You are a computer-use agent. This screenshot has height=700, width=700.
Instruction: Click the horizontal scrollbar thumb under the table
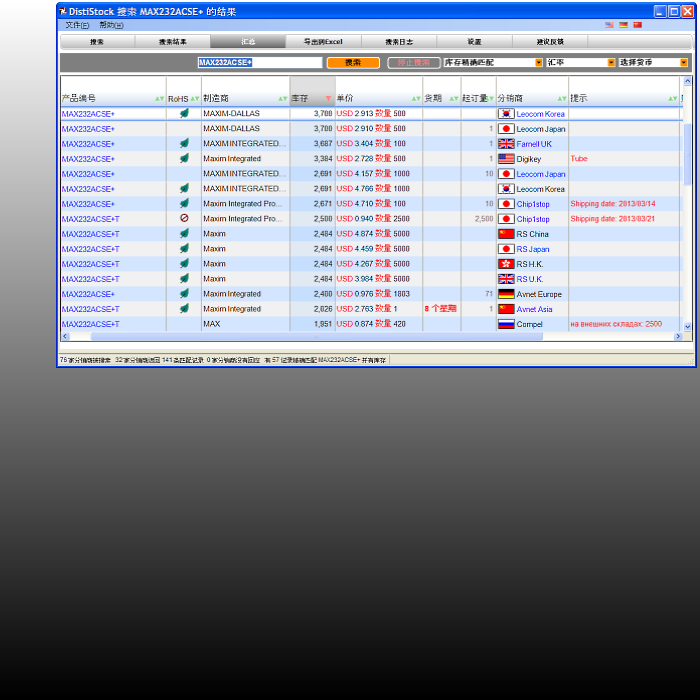click(317, 336)
